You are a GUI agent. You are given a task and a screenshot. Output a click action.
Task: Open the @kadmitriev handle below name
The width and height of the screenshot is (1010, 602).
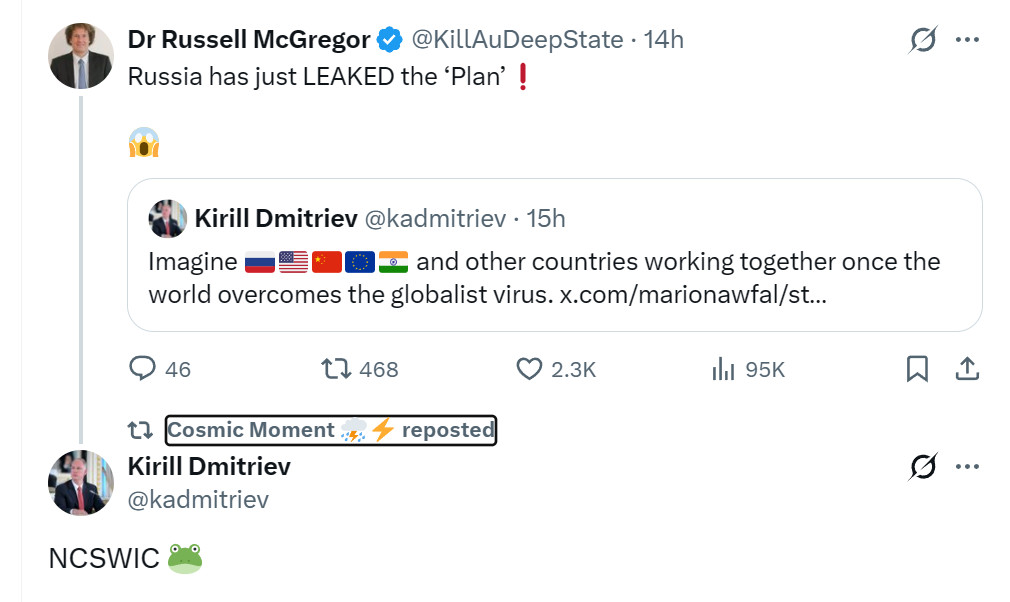click(198, 499)
